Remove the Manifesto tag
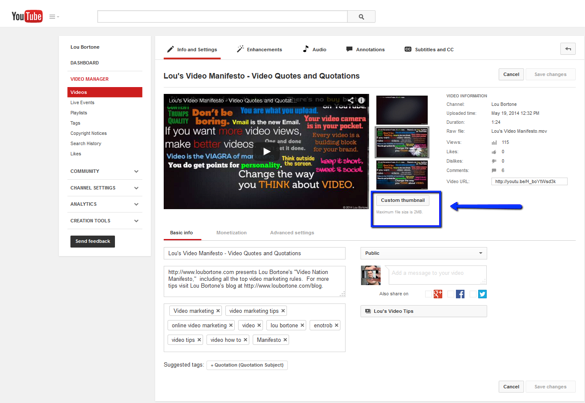Image resolution: width=585 pixels, height=403 pixels. [285, 340]
